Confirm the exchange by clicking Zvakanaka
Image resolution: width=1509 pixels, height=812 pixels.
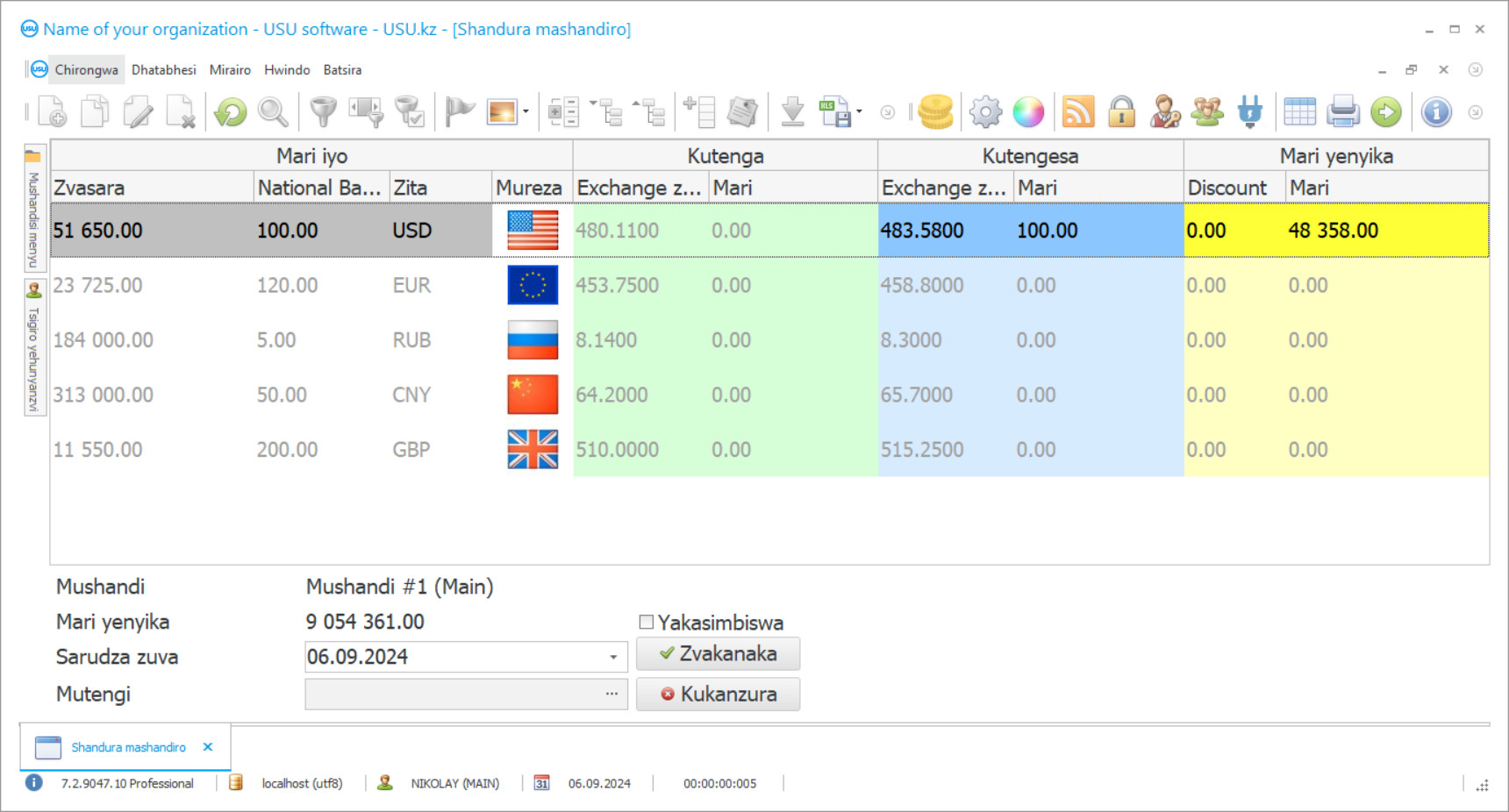tap(718, 653)
